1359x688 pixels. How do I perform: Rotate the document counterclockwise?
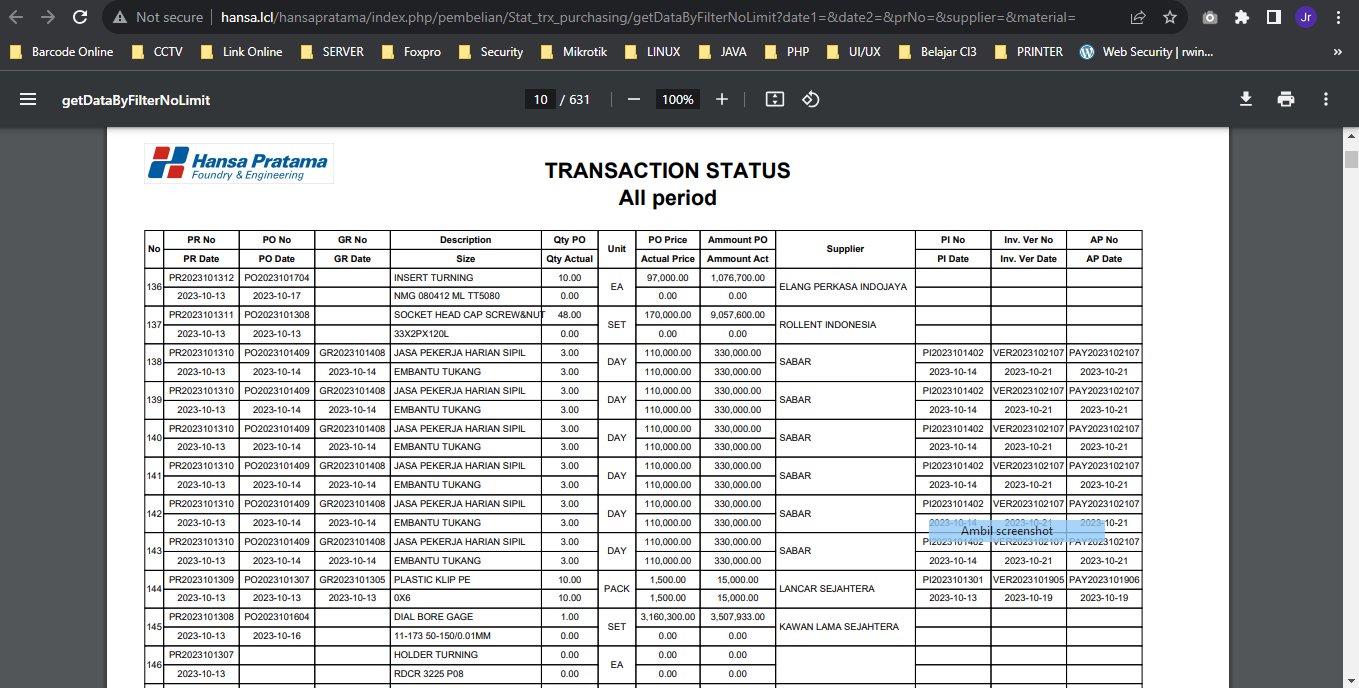pyautogui.click(x=811, y=99)
